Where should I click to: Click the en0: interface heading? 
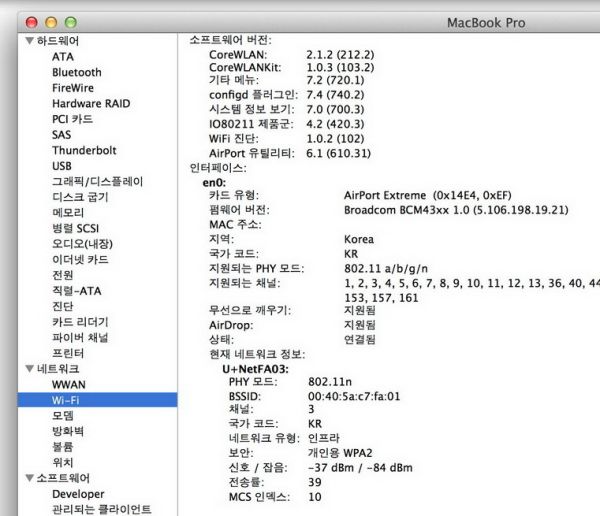(214, 183)
